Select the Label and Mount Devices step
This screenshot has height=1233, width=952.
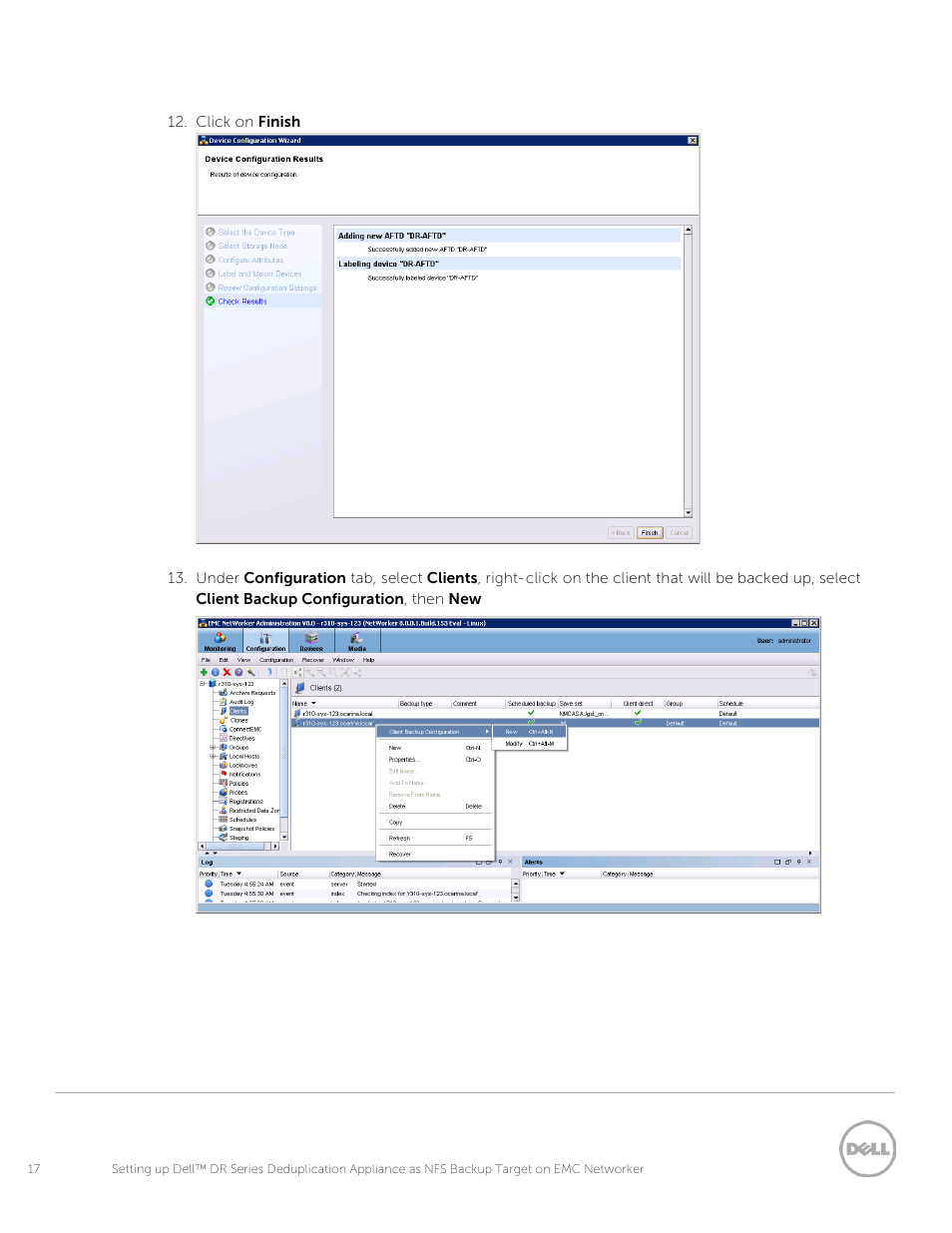(259, 274)
